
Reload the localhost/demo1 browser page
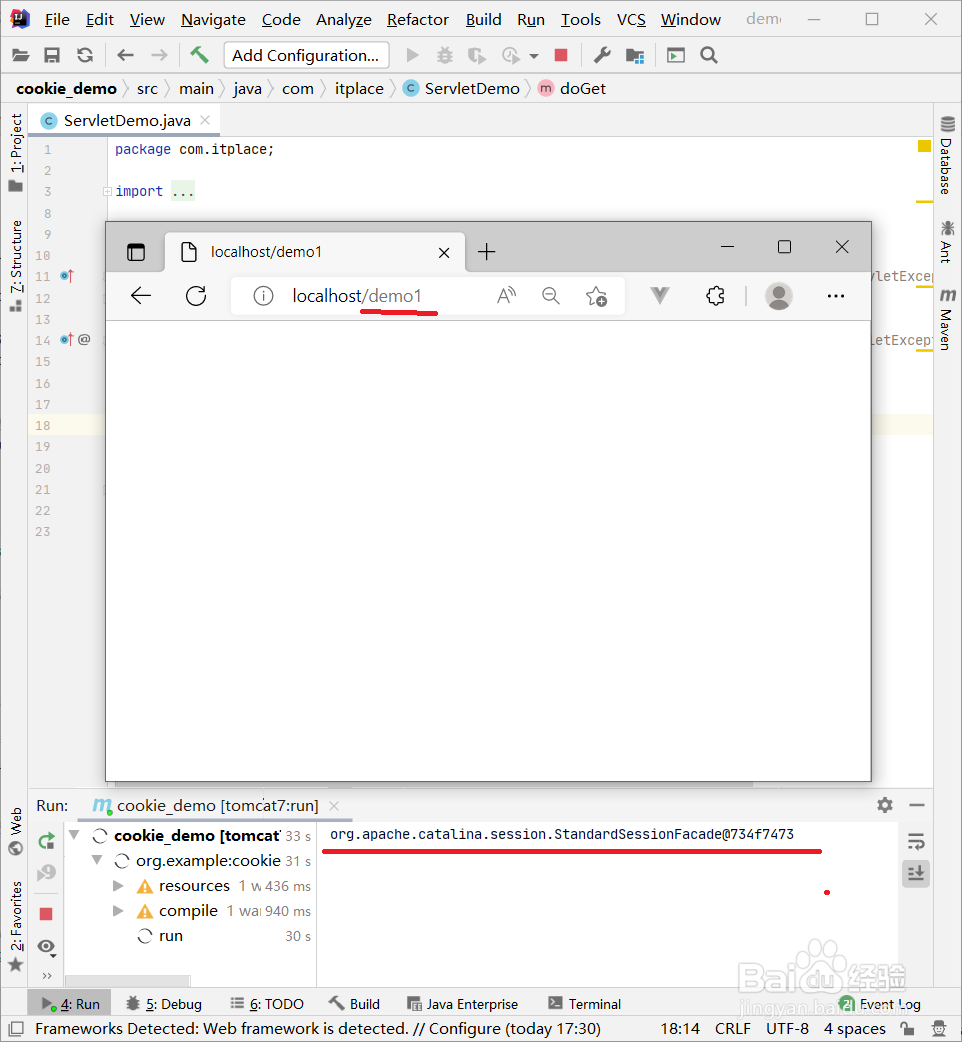point(196,296)
